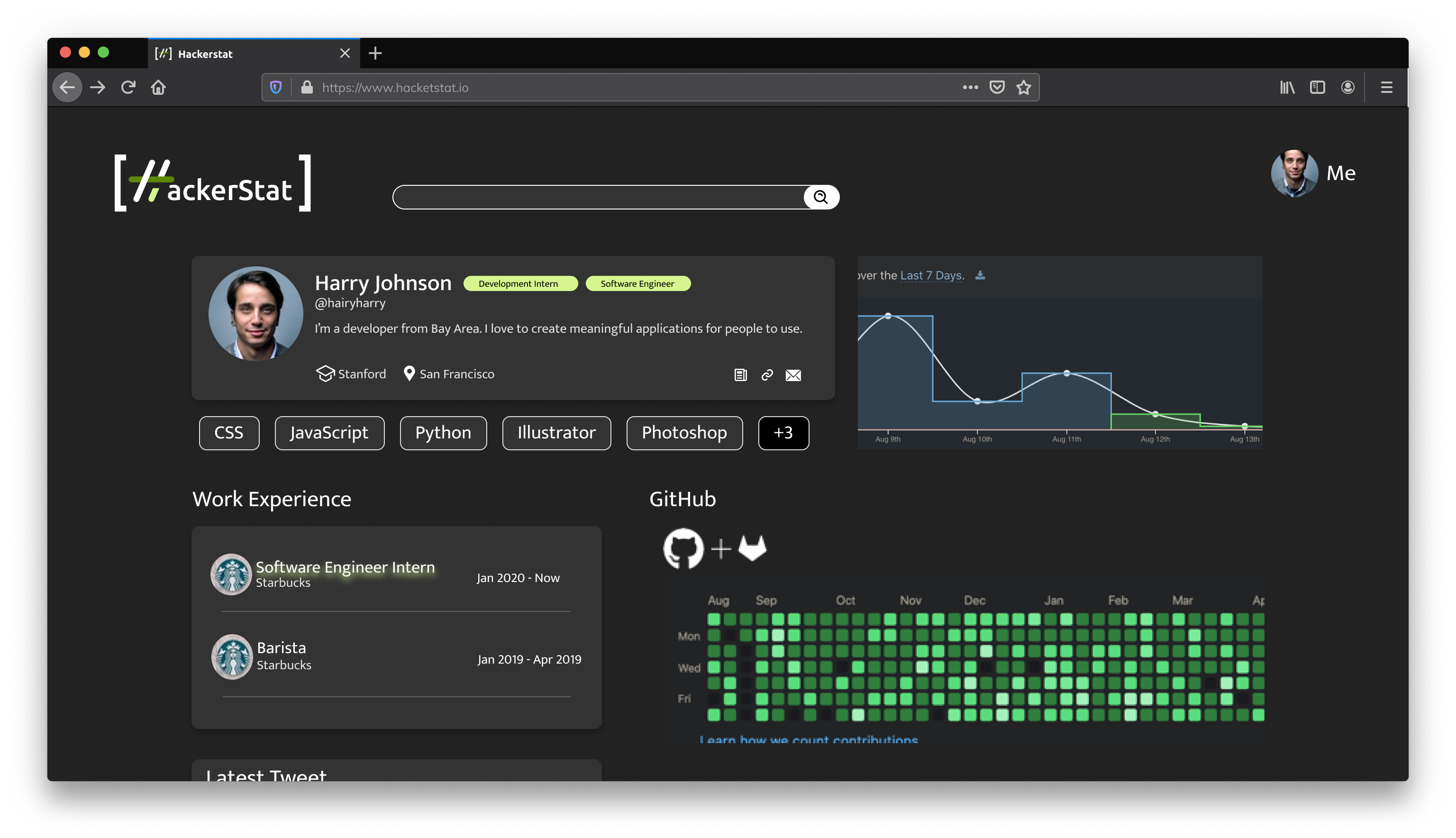Click the Aug 11th chart data point
1456x838 pixels.
click(1066, 373)
